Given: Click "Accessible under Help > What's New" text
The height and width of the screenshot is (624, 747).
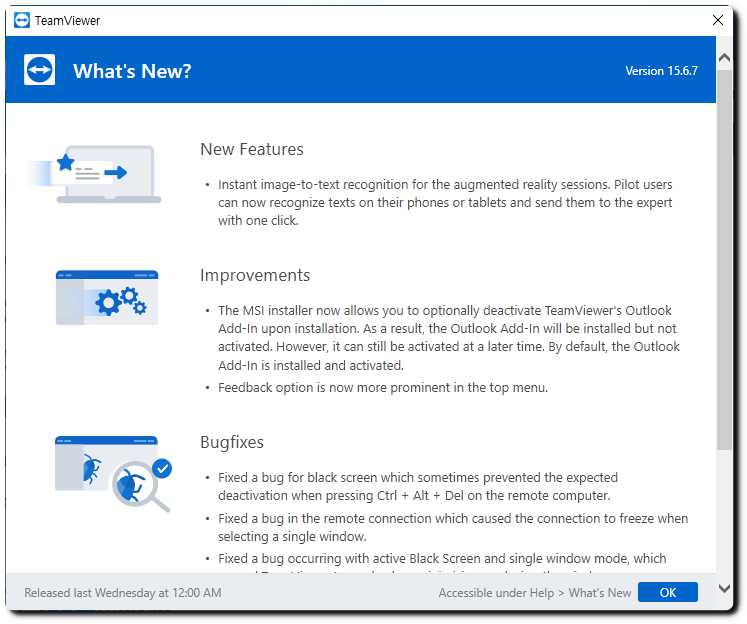Looking at the screenshot, I should click(x=535, y=593).
